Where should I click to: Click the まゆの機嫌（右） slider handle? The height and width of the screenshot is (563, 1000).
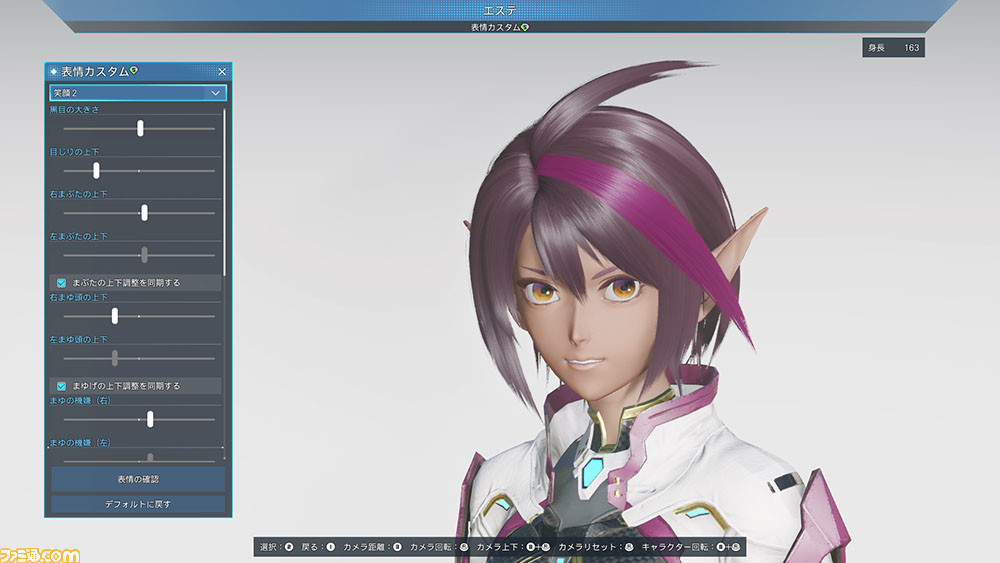pyautogui.click(x=150, y=419)
